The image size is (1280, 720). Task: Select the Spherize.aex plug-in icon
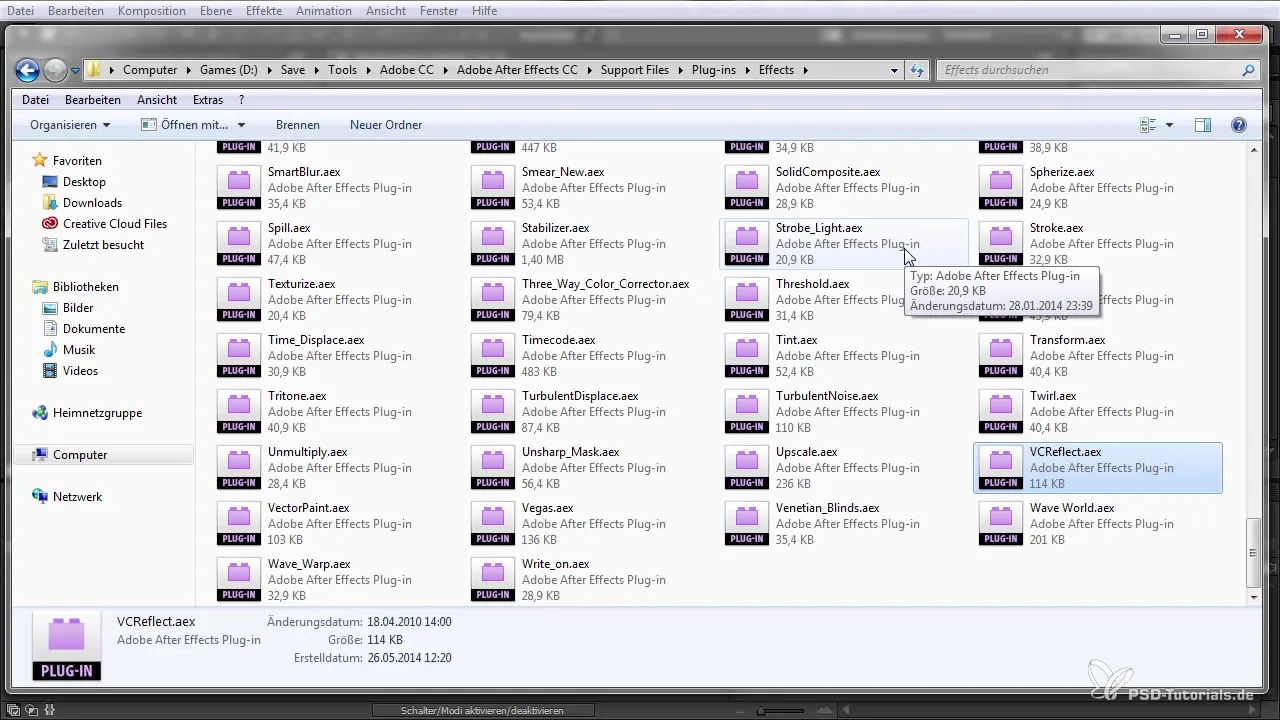click(x=1000, y=188)
